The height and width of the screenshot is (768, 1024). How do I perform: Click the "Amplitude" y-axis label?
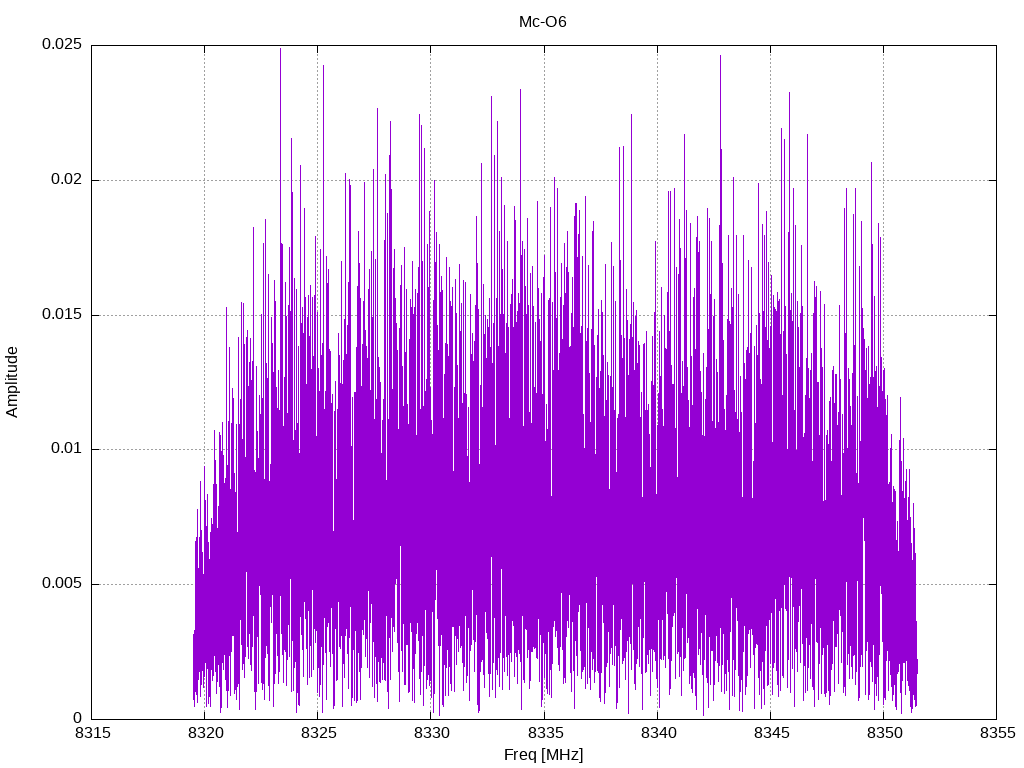click(x=11, y=382)
